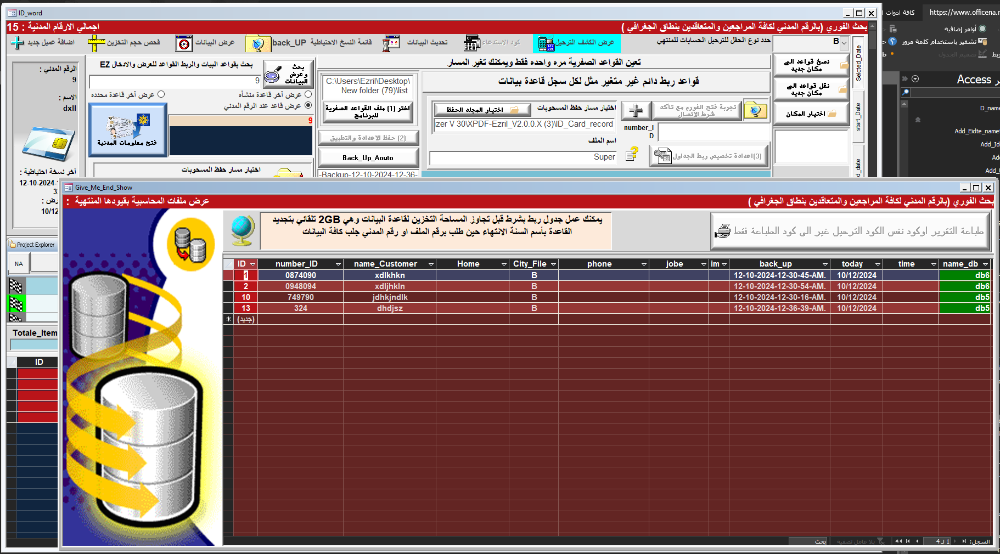1000x554 pixels.
Task: Click the officena URL in browser window
Action: (x=963, y=12)
